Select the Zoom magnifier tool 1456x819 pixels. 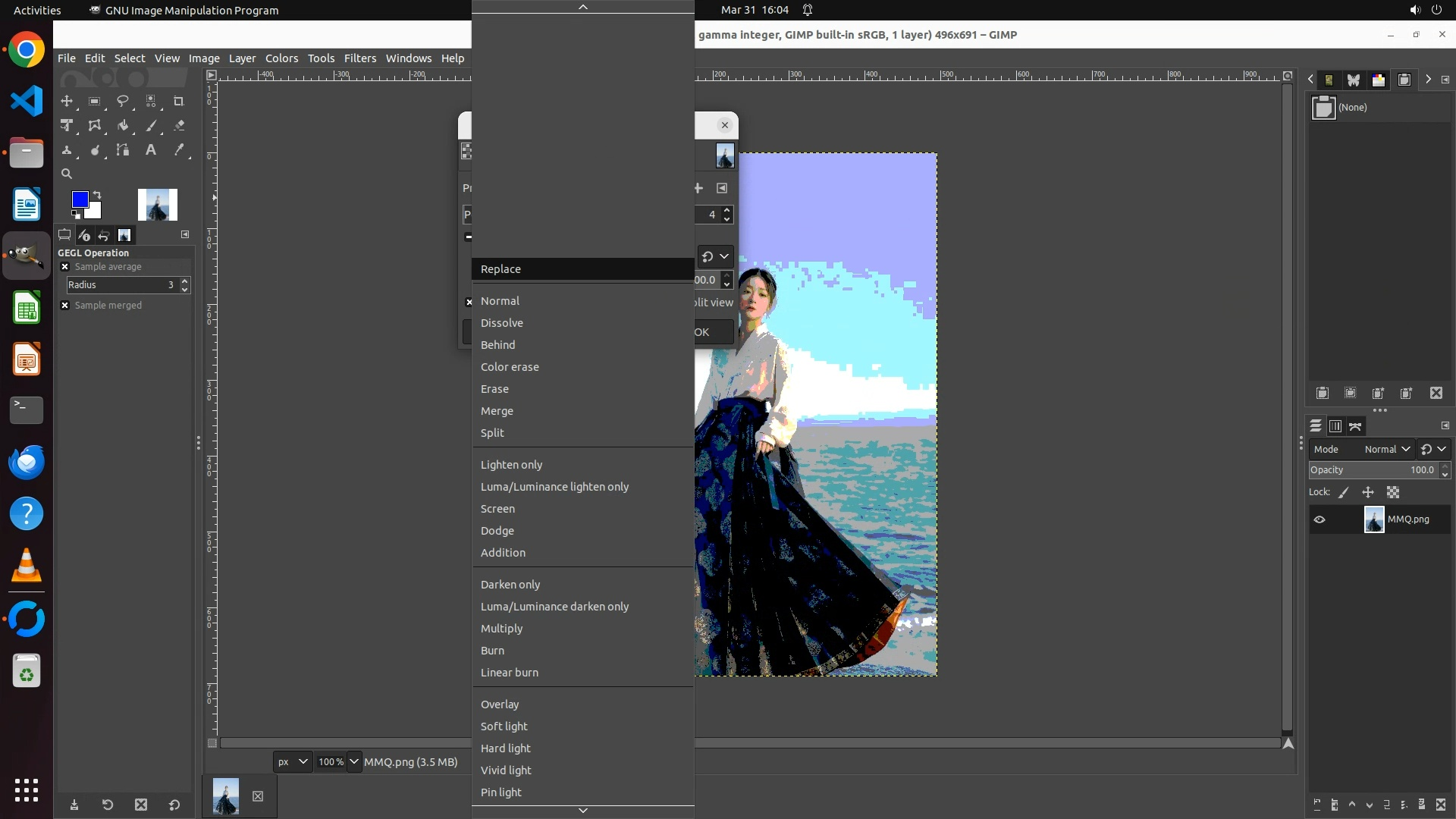(x=67, y=174)
